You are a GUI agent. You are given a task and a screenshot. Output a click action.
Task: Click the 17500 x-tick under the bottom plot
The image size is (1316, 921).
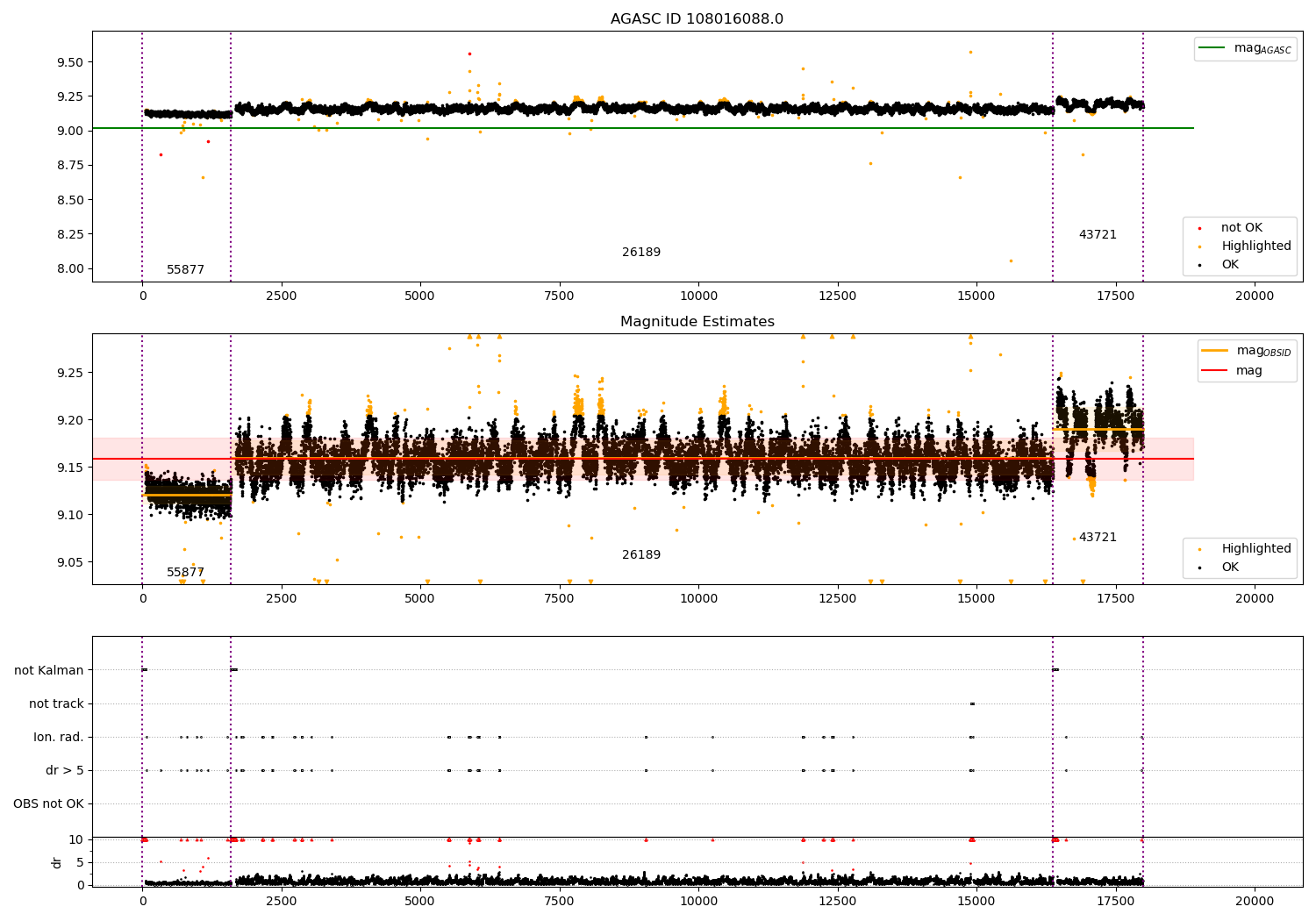[x=1115, y=901]
